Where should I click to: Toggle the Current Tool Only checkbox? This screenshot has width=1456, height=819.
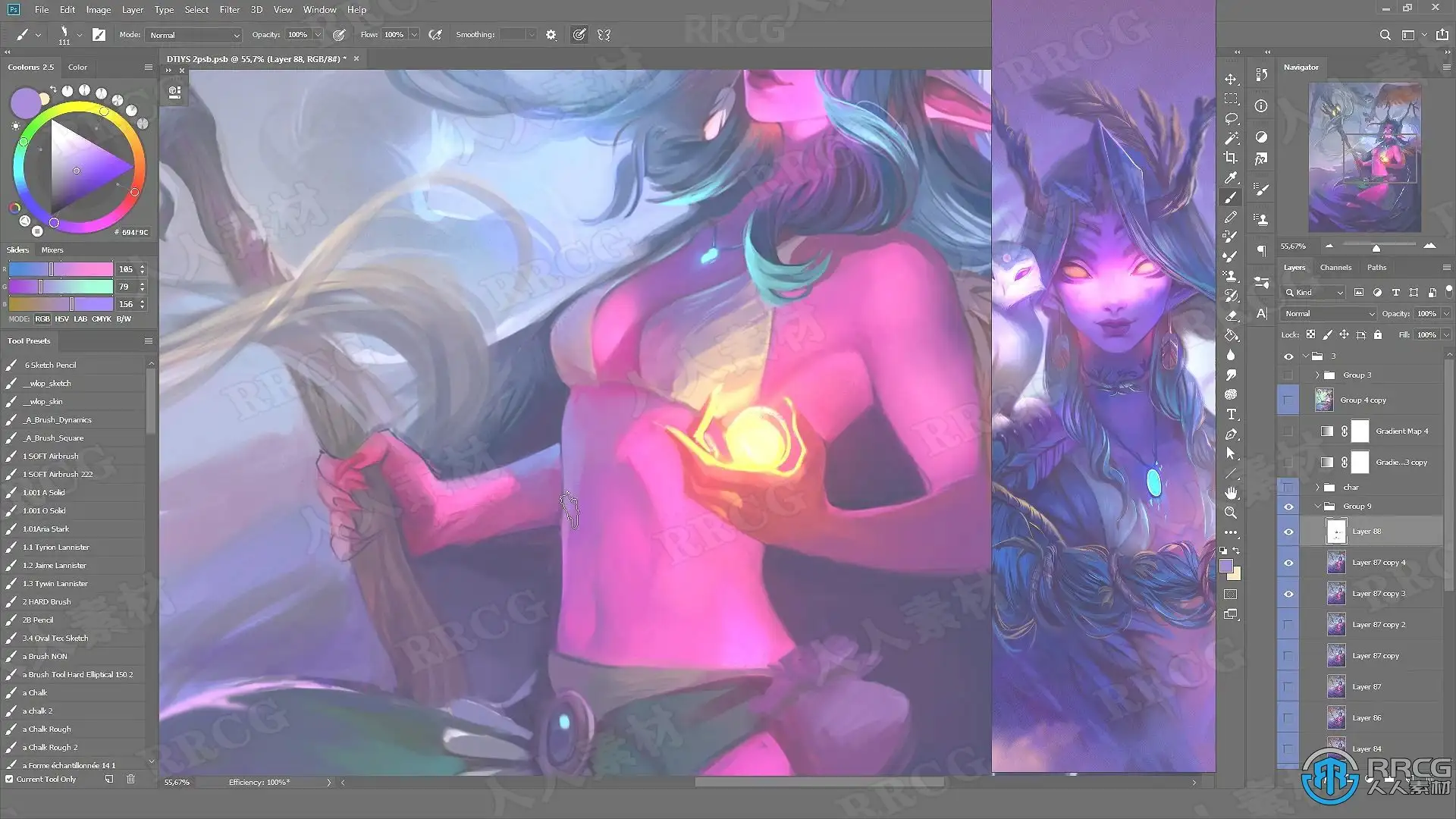10,779
